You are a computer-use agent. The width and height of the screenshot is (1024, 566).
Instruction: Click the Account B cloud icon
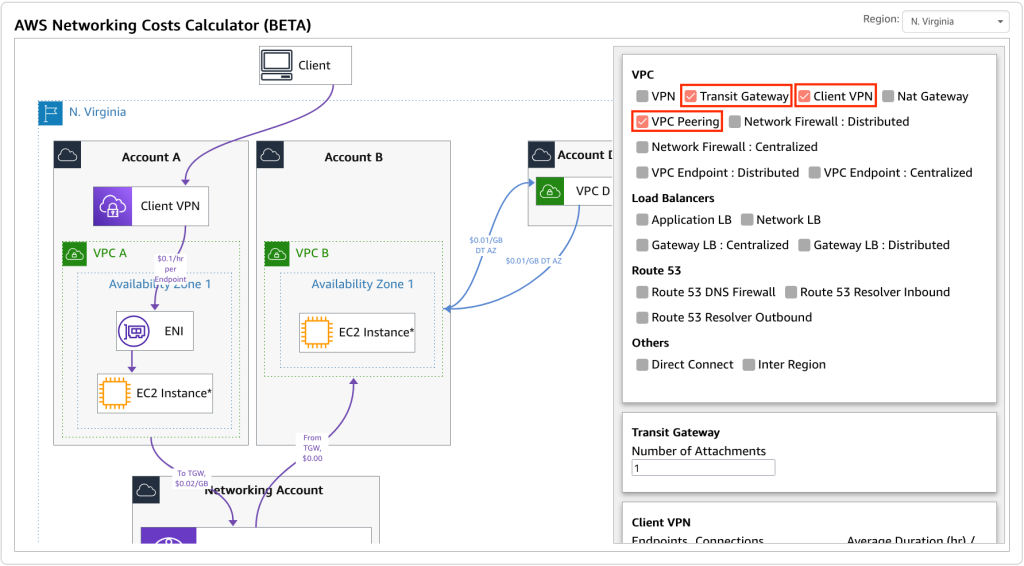tap(270, 155)
